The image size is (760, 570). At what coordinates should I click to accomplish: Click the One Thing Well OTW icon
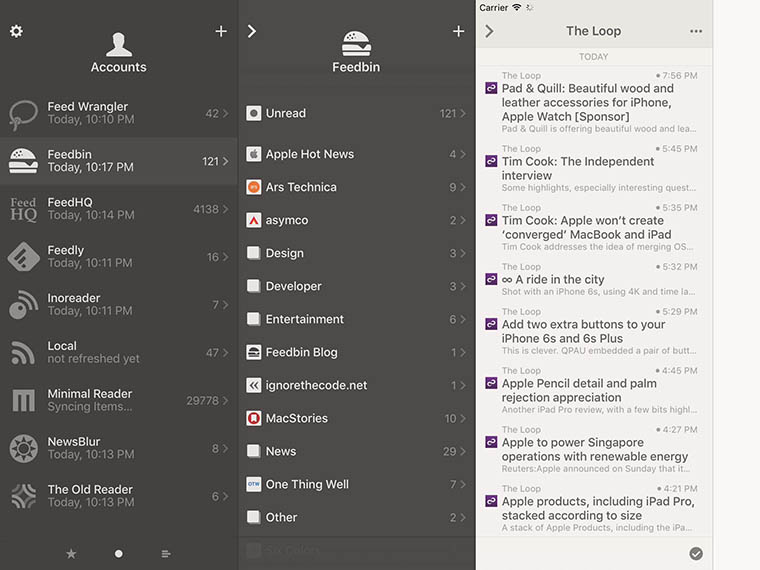(x=253, y=484)
